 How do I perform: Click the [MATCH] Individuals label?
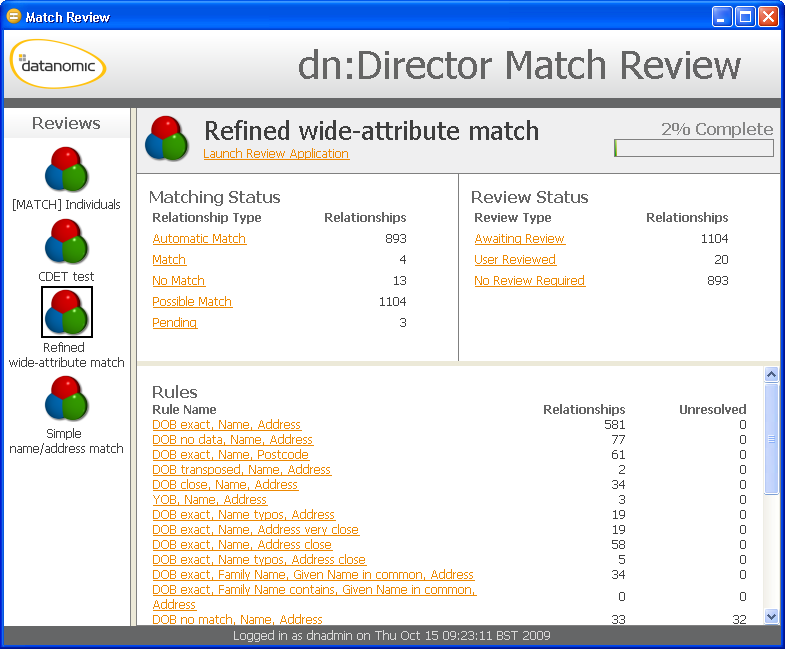[x=67, y=205]
